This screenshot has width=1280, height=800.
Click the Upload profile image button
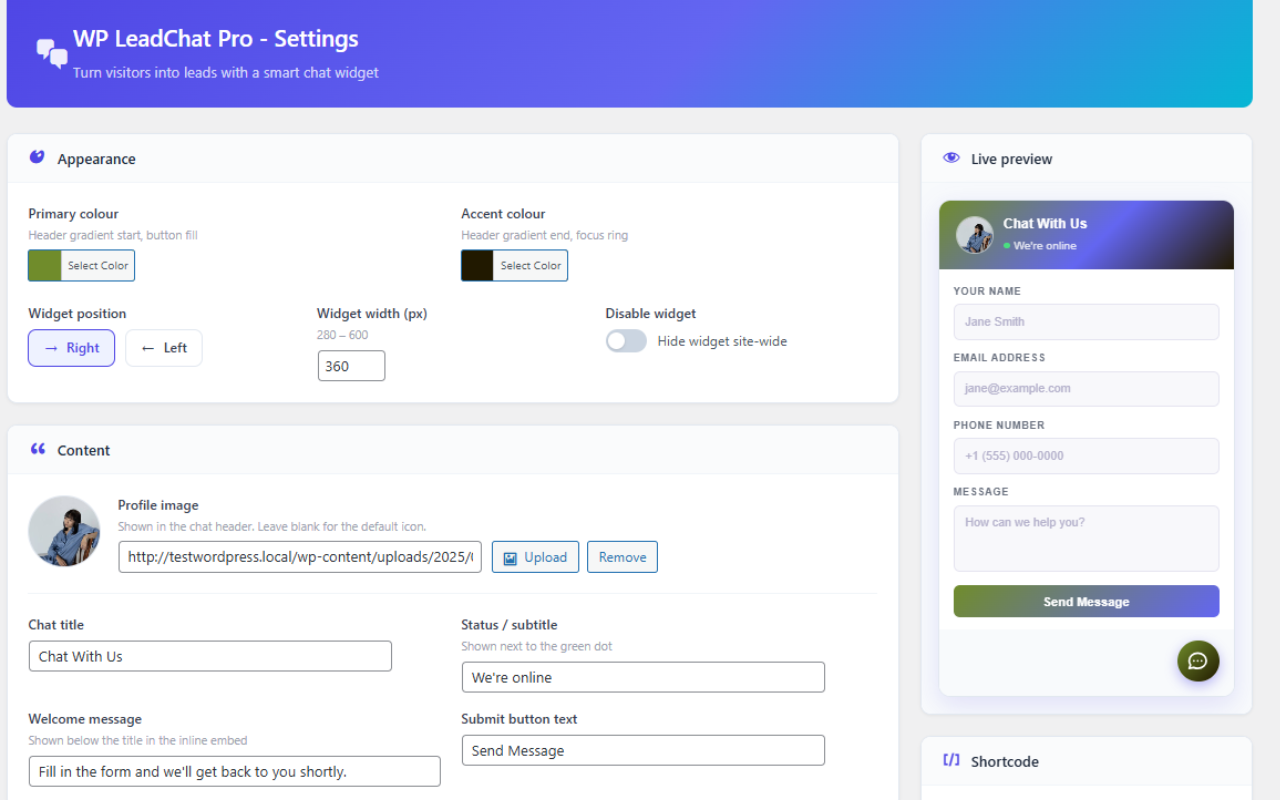click(x=535, y=557)
